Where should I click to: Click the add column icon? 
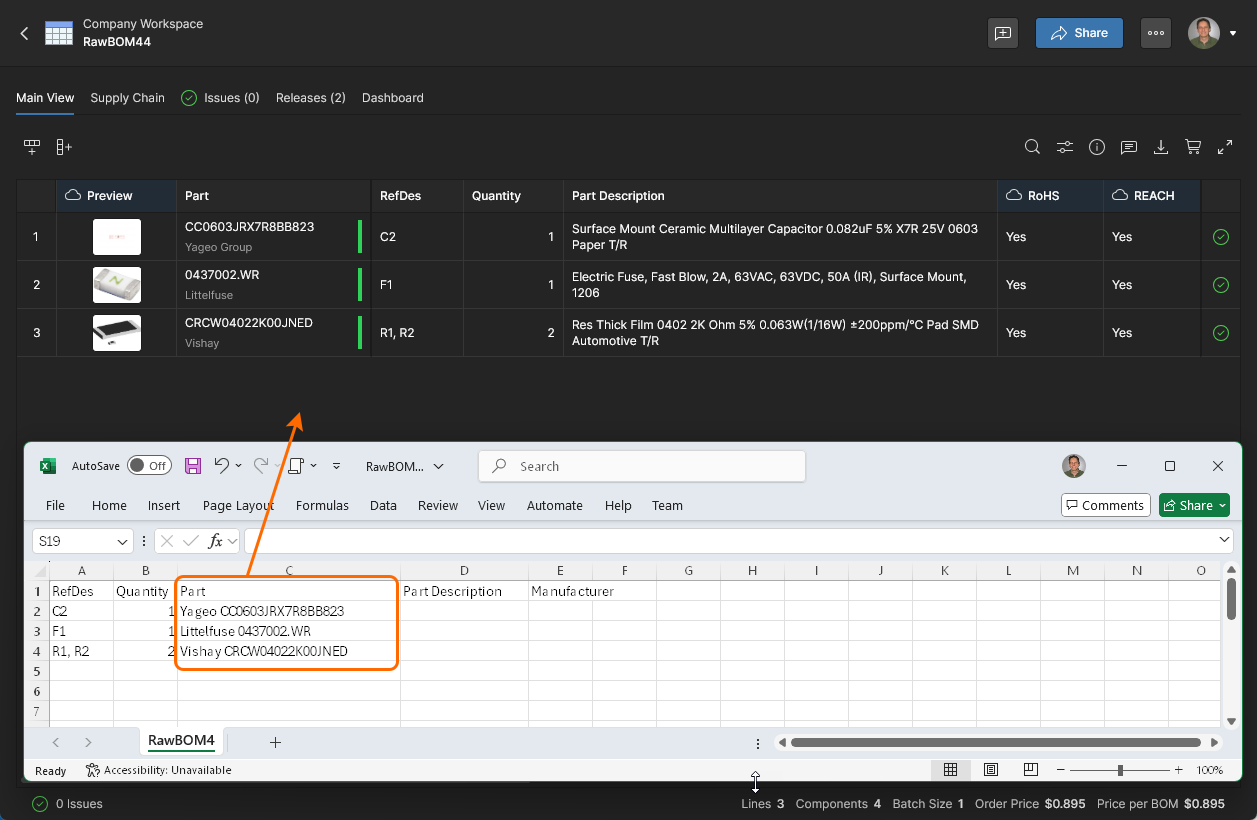[x=64, y=147]
